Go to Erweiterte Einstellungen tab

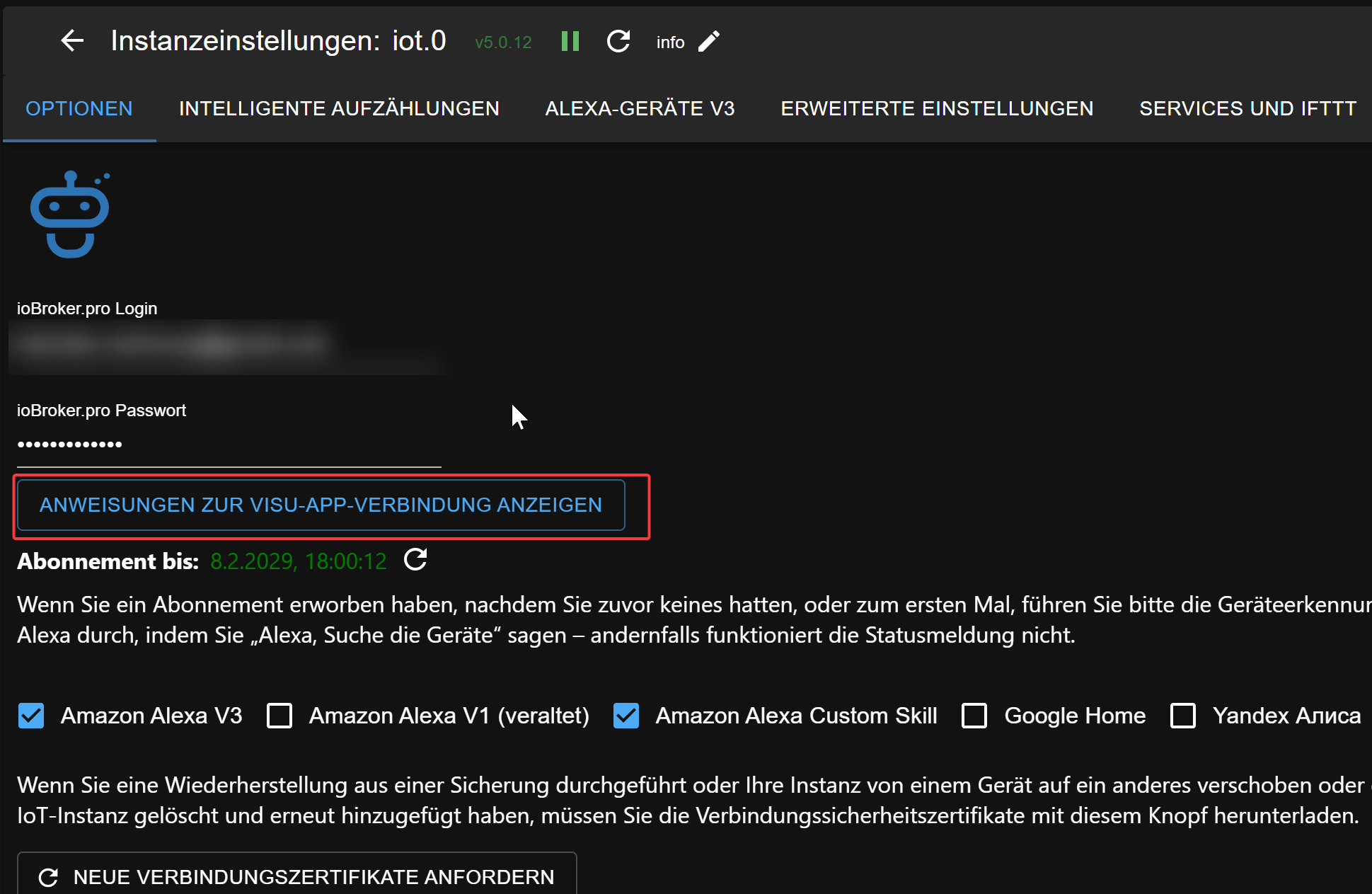[937, 108]
